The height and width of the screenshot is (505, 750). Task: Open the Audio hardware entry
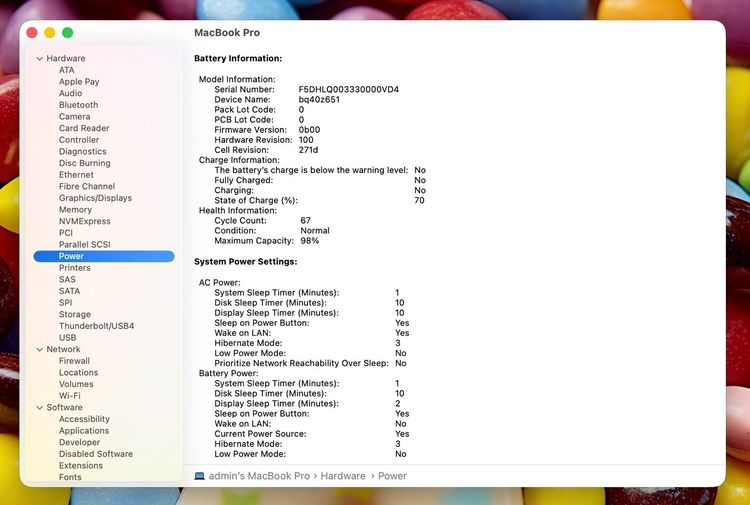point(70,93)
